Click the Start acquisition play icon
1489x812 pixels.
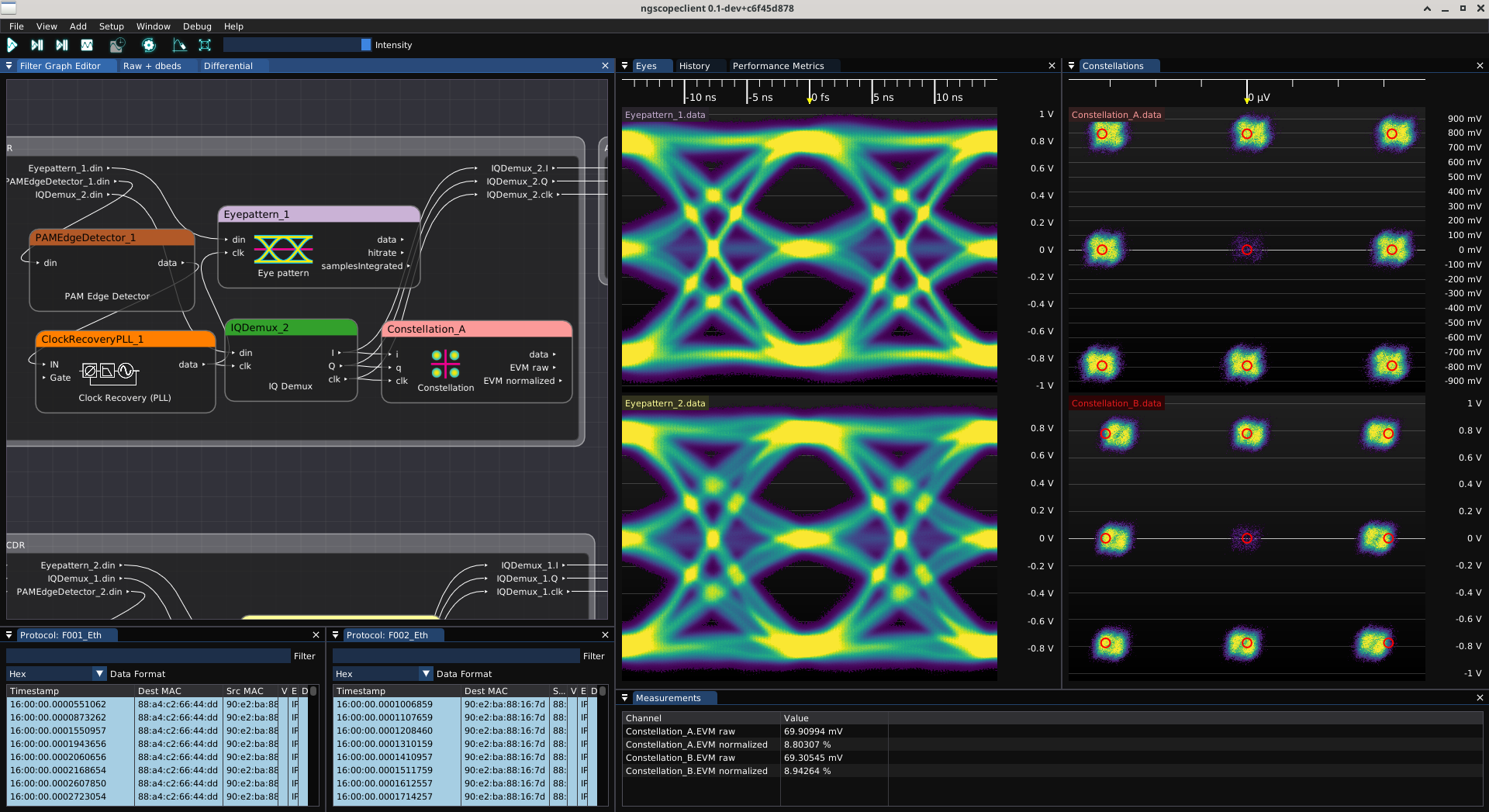(12, 46)
